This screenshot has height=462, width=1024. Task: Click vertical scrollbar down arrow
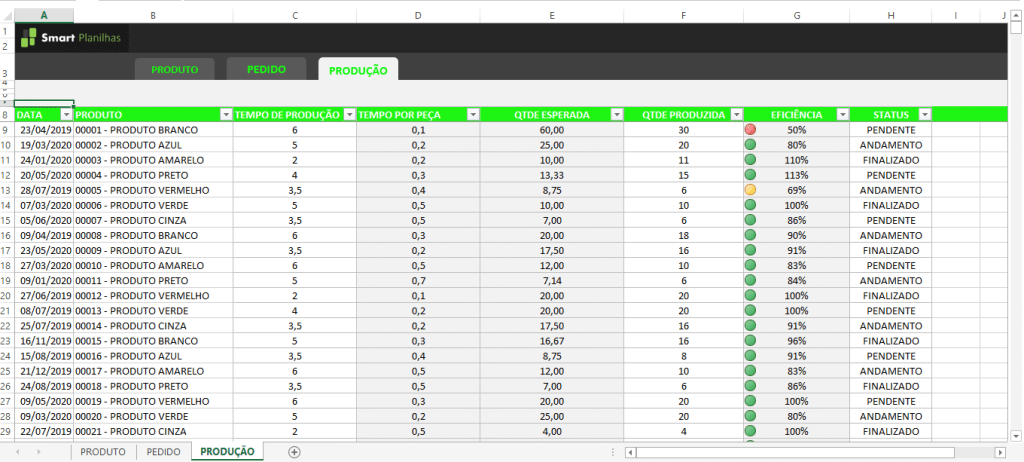pos(1016,435)
